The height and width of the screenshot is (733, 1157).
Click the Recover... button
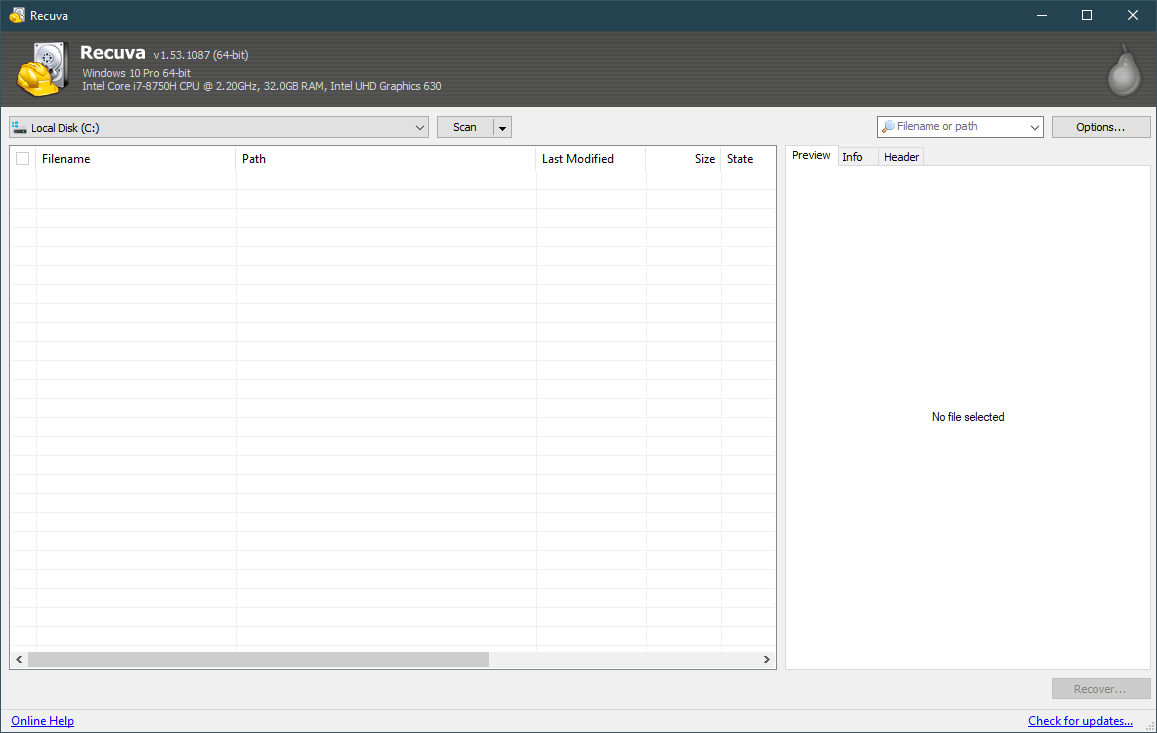point(1101,689)
